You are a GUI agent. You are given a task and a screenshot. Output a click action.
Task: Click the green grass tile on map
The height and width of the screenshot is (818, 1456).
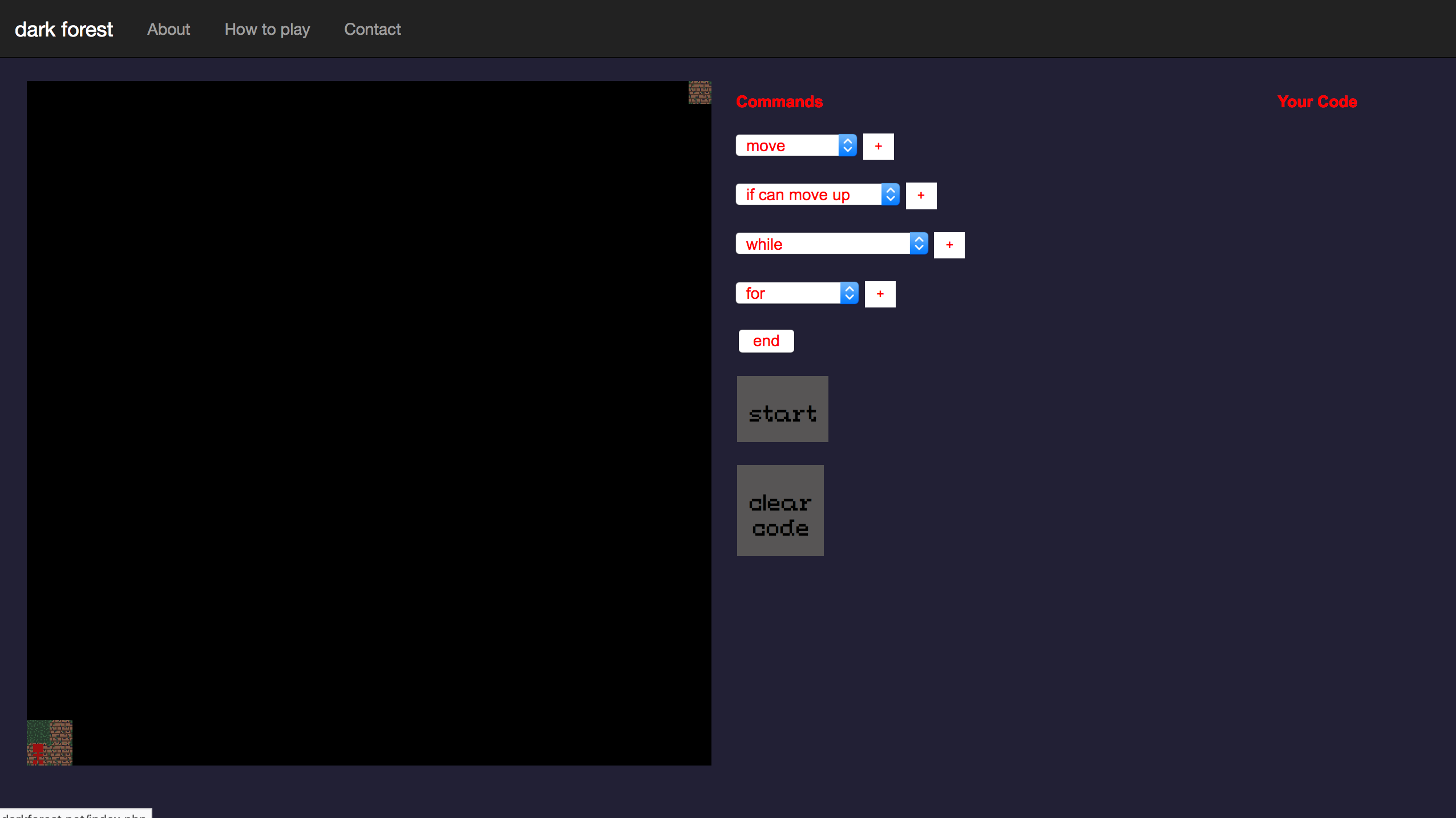coord(38,731)
